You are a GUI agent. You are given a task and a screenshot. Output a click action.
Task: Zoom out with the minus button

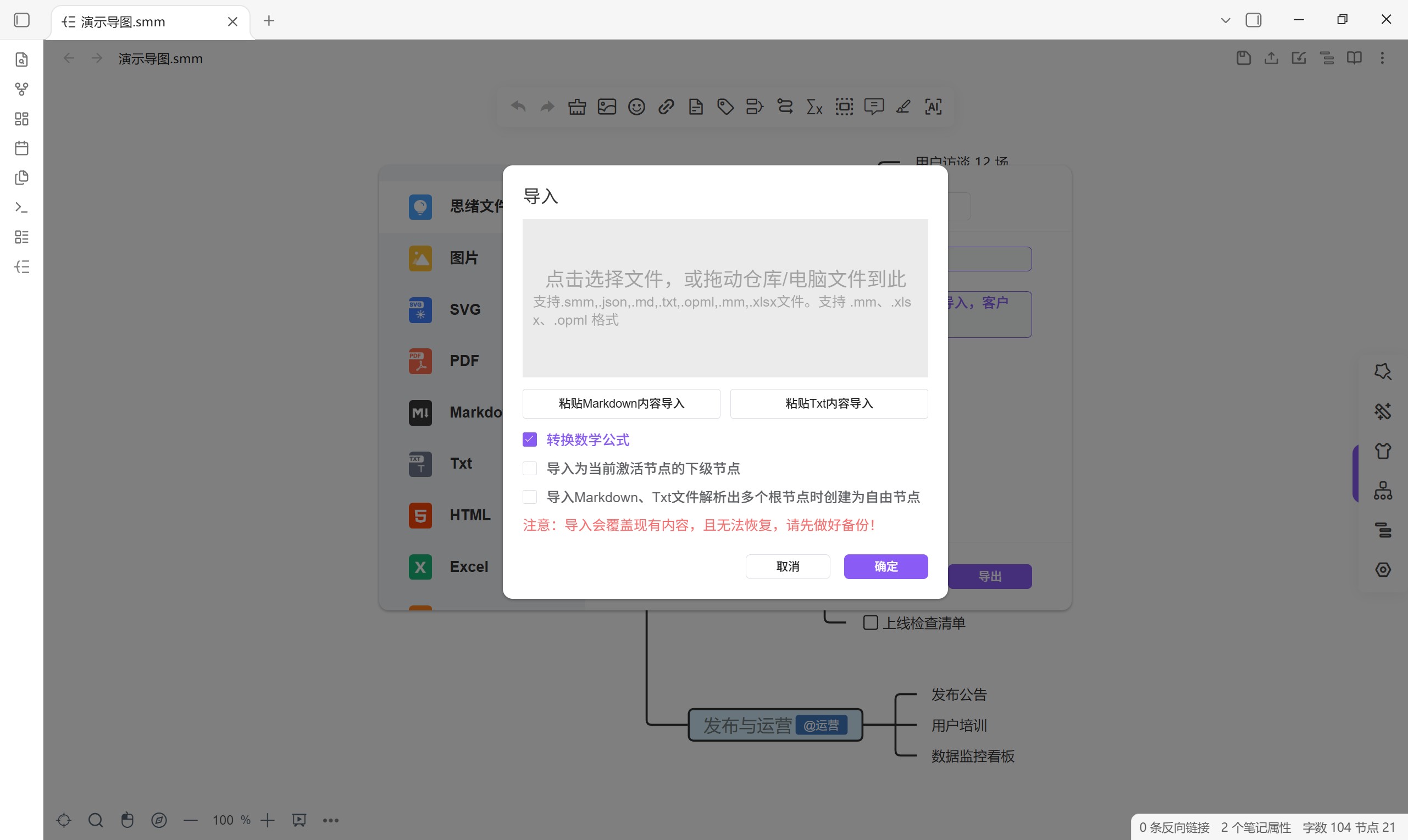click(191, 820)
